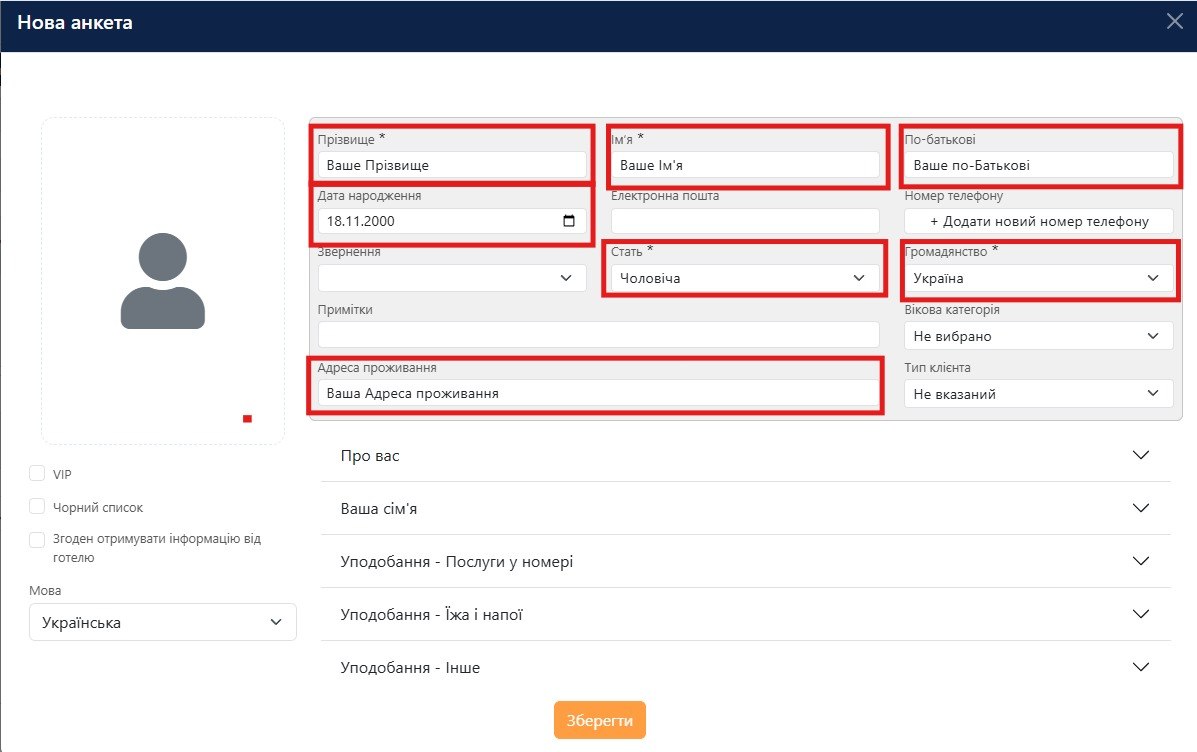This screenshot has width=1197, height=752.
Task: Open the Звернення dropdown
Action: click(452, 278)
